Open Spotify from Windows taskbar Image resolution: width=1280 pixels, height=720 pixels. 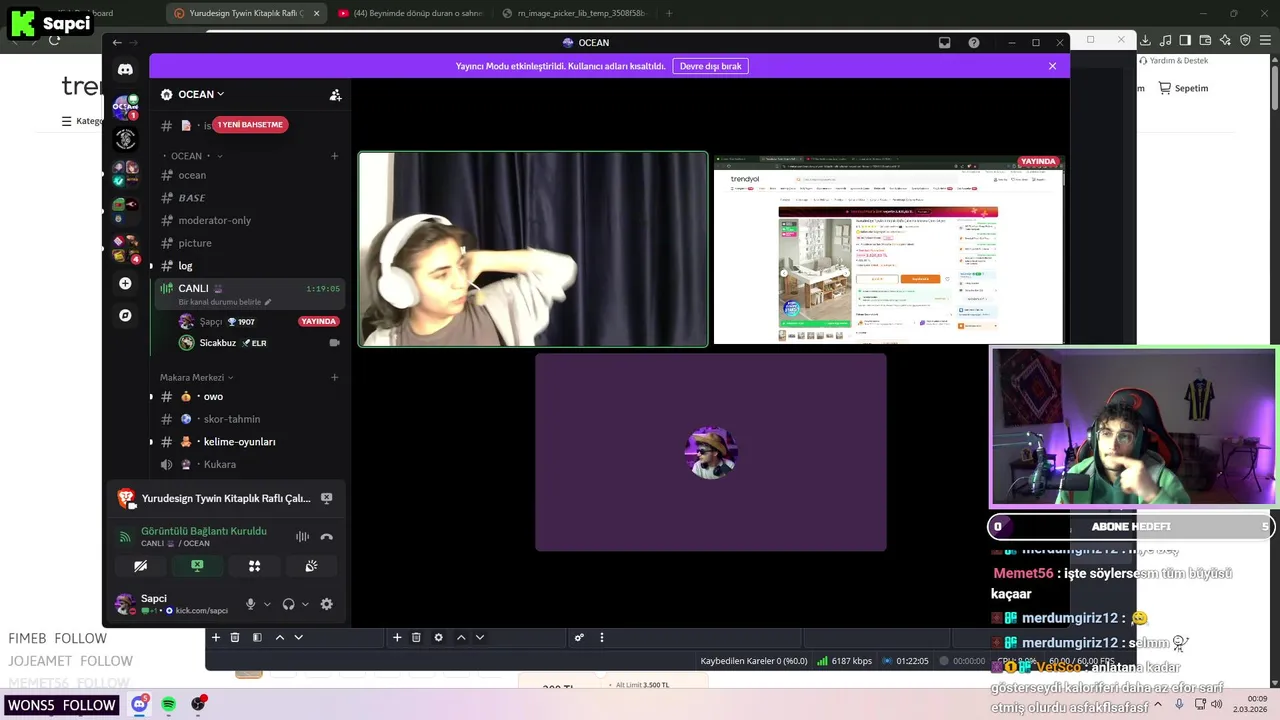coord(169,705)
